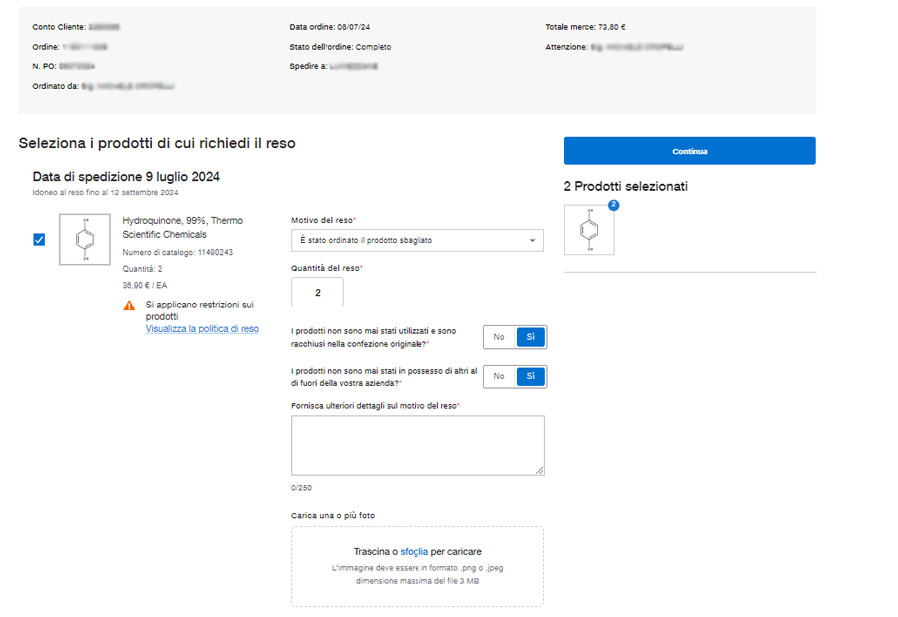Click the selected product thumbnail under Prodotti selezionati
Image resolution: width=898 pixels, height=617 pixels.
coord(589,230)
